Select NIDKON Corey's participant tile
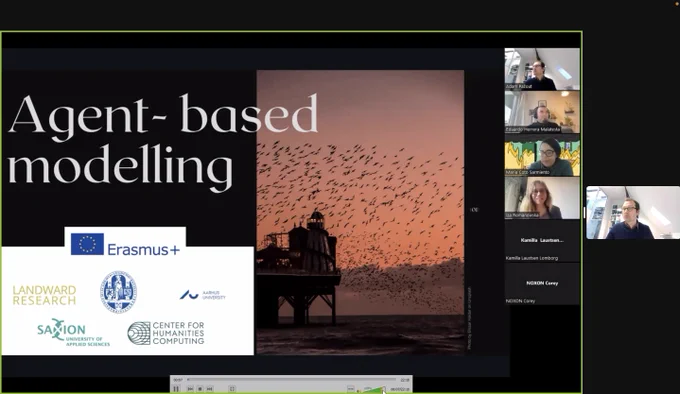 point(542,284)
